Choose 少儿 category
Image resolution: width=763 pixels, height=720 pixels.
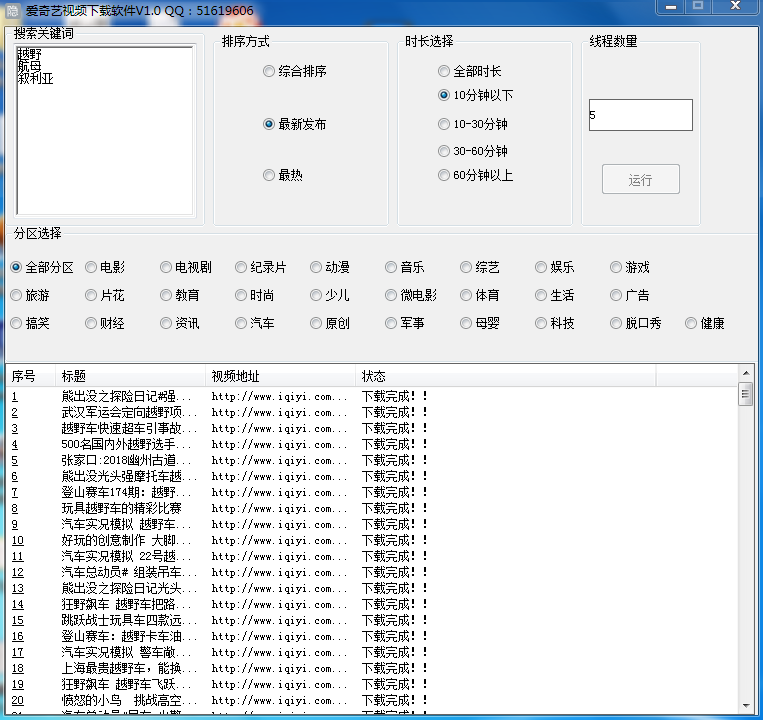pos(330,295)
